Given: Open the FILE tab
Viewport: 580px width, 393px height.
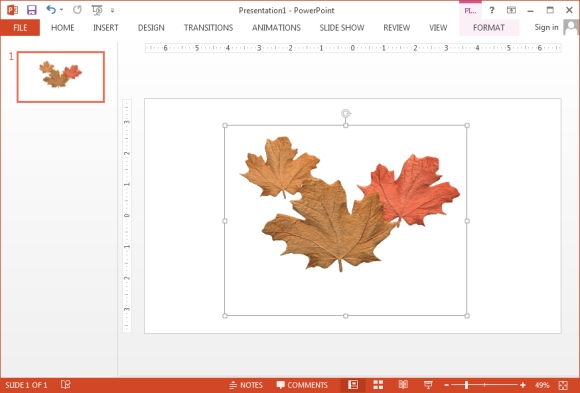Looking at the screenshot, I should click(20, 28).
